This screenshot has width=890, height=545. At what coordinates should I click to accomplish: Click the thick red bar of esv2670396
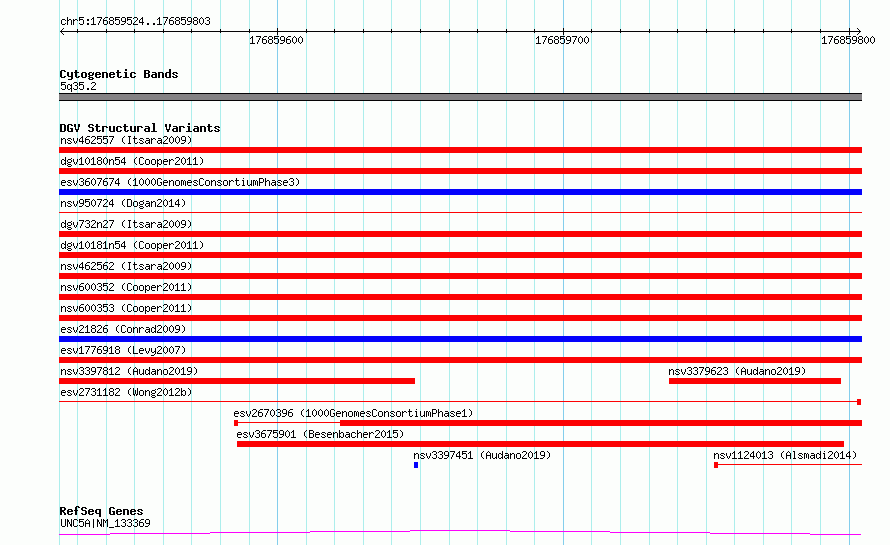point(601,423)
